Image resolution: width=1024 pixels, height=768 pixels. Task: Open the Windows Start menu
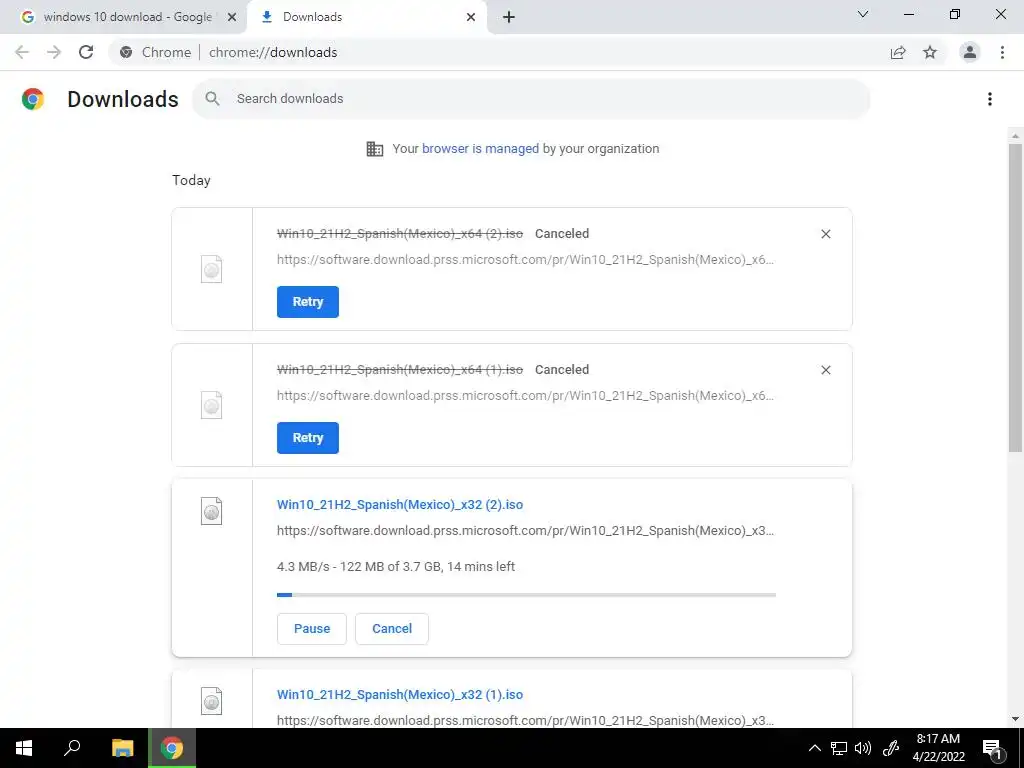(x=24, y=748)
